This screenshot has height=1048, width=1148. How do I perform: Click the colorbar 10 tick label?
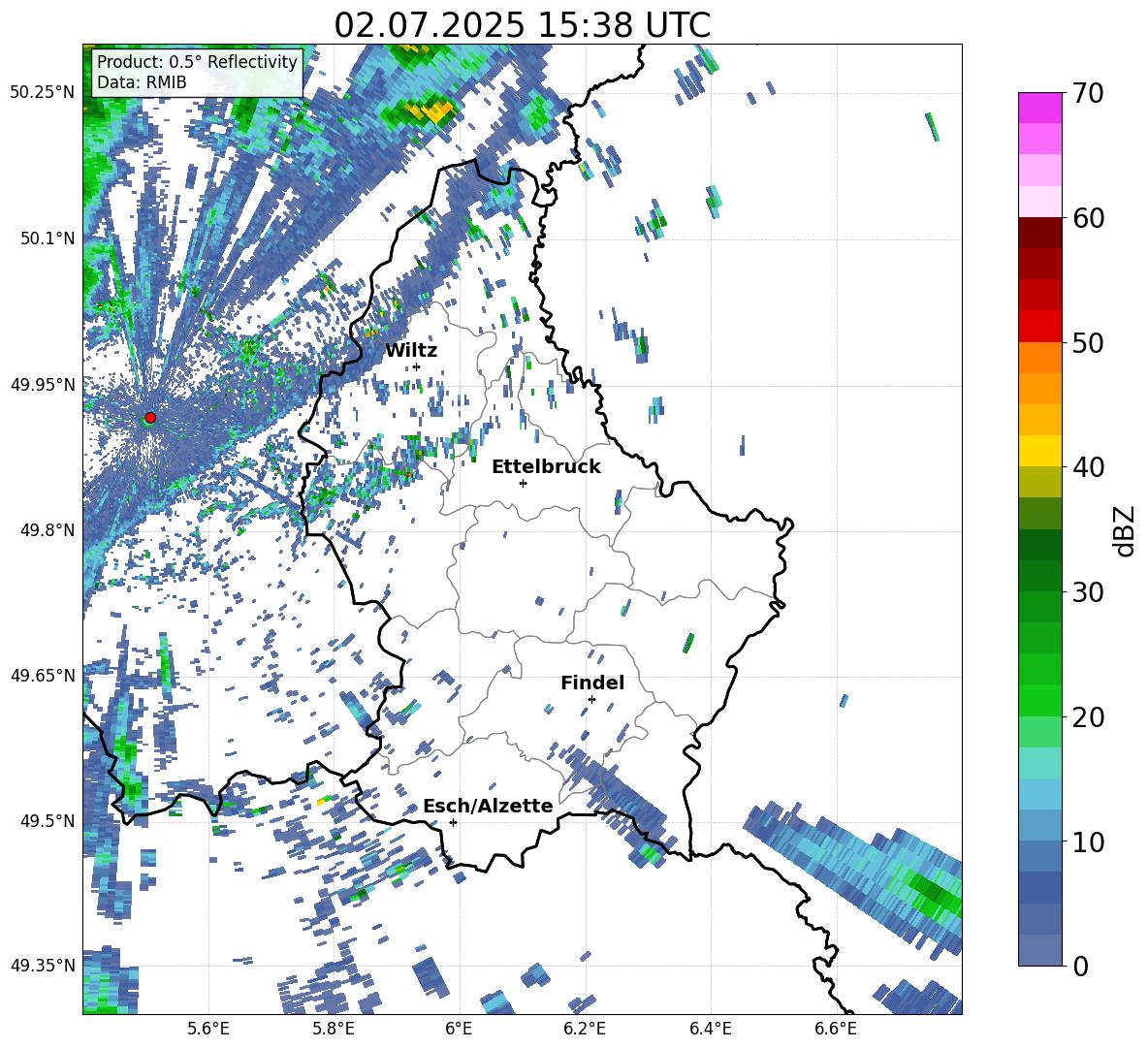pyautogui.click(x=1088, y=842)
